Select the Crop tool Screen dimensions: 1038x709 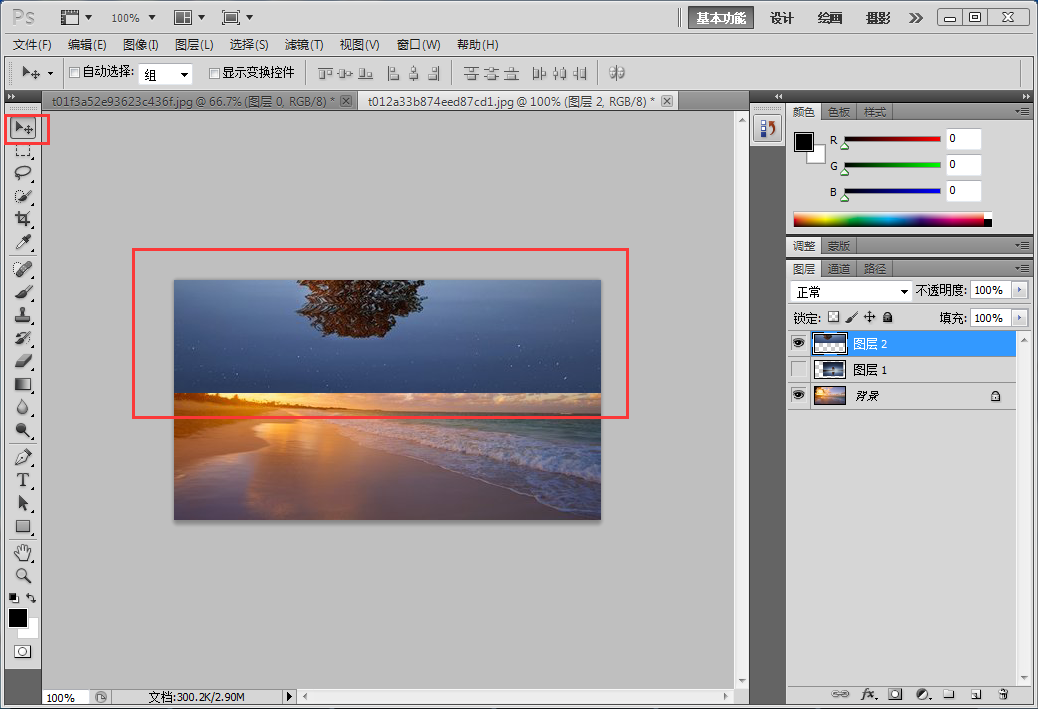tap(23, 219)
